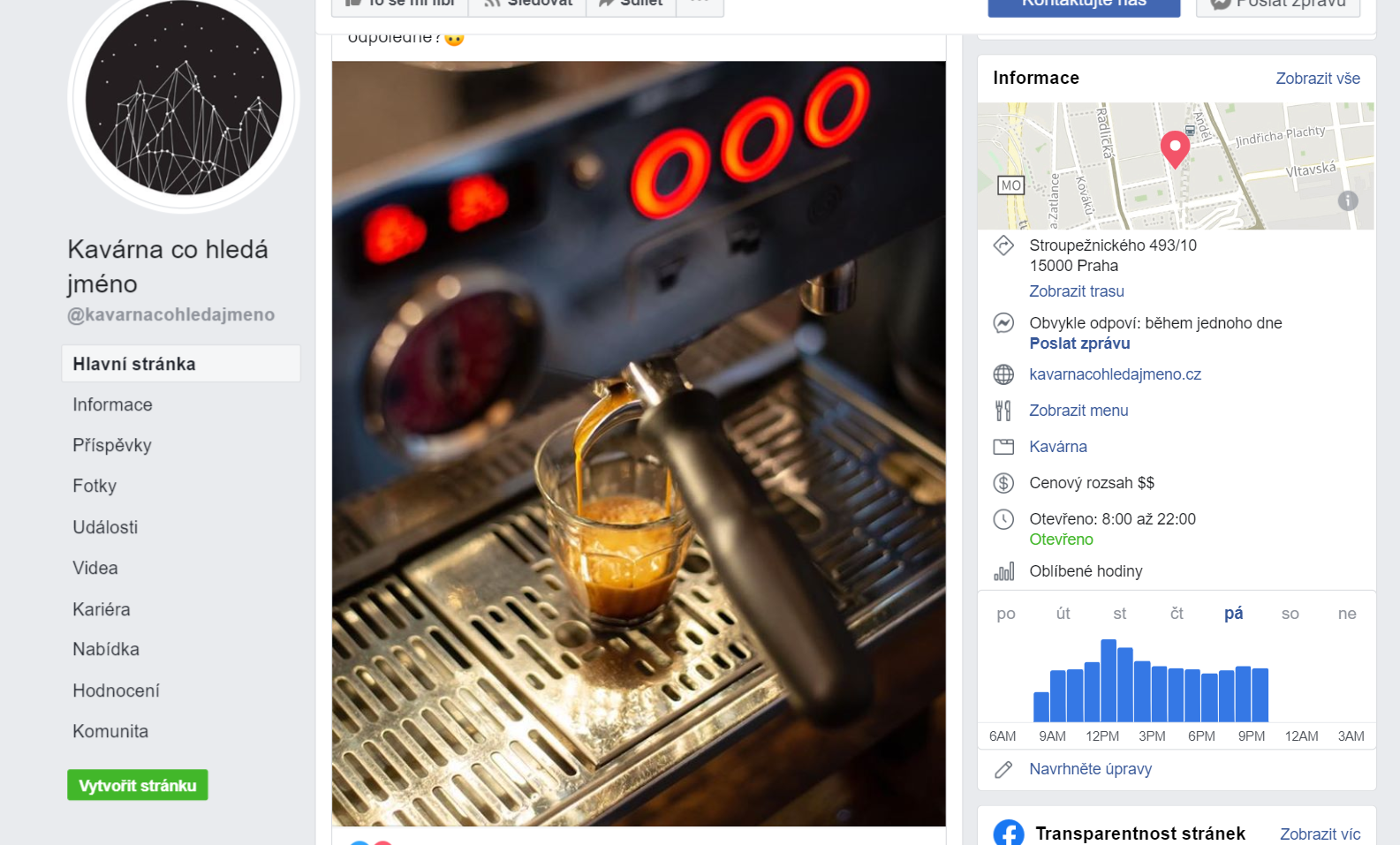Click the Stroupežnického 493/10 address text

point(1113,245)
